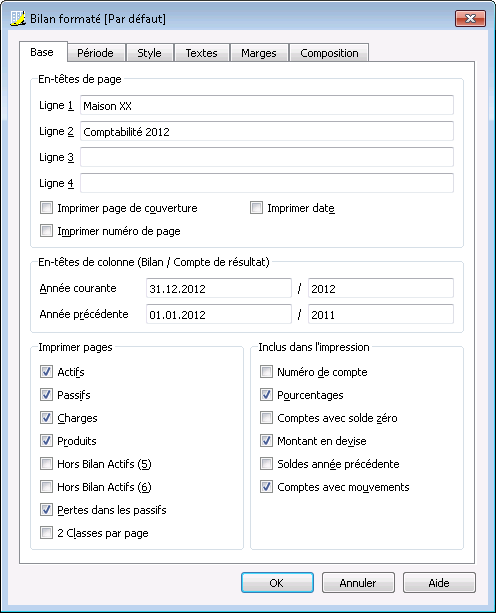Click the Annuler button
Screen dimensions: 496x613
point(358,583)
